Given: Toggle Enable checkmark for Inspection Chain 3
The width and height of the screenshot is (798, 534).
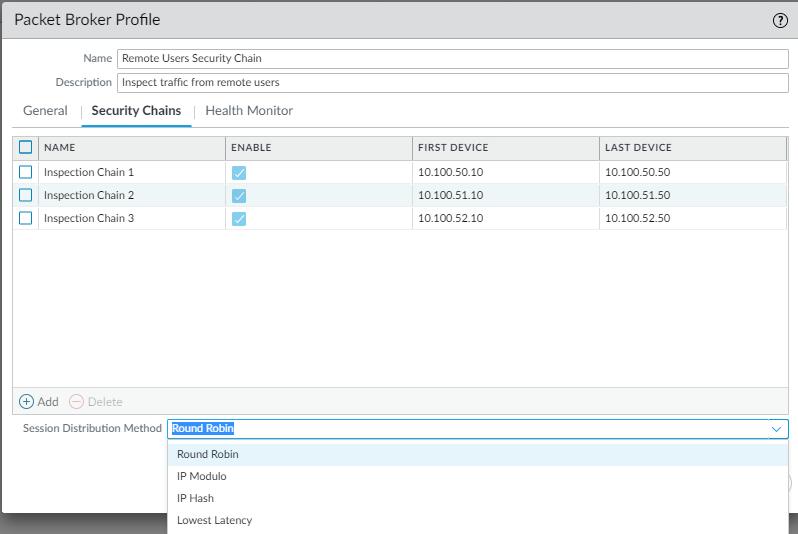Looking at the screenshot, I should [x=239, y=219].
